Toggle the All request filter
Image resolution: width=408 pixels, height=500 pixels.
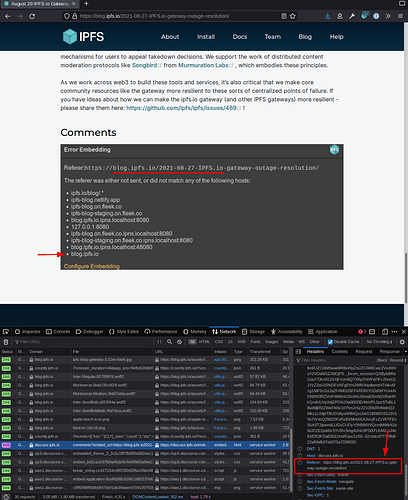pos(192,342)
